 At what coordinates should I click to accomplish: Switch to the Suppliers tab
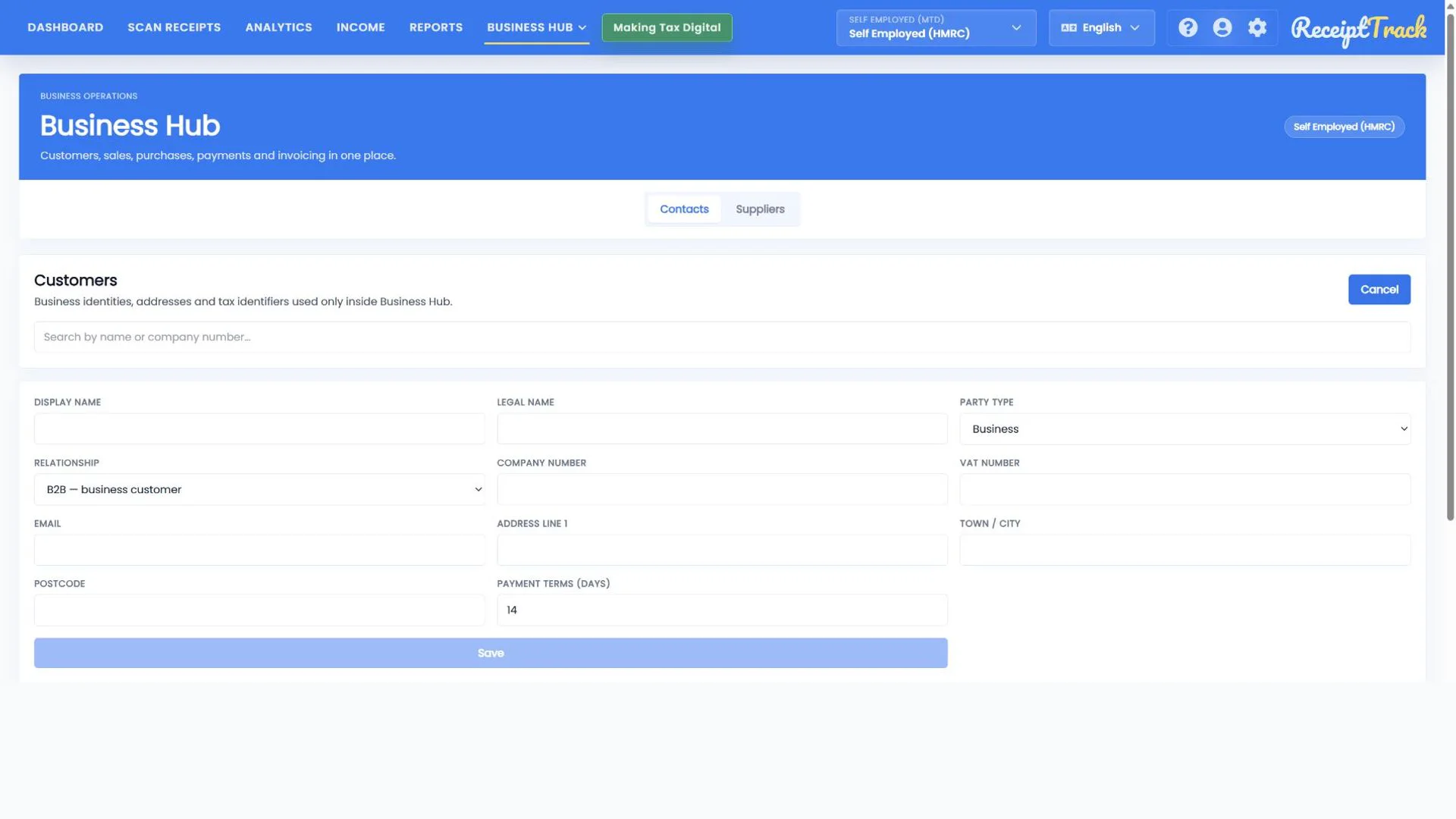click(760, 209)
